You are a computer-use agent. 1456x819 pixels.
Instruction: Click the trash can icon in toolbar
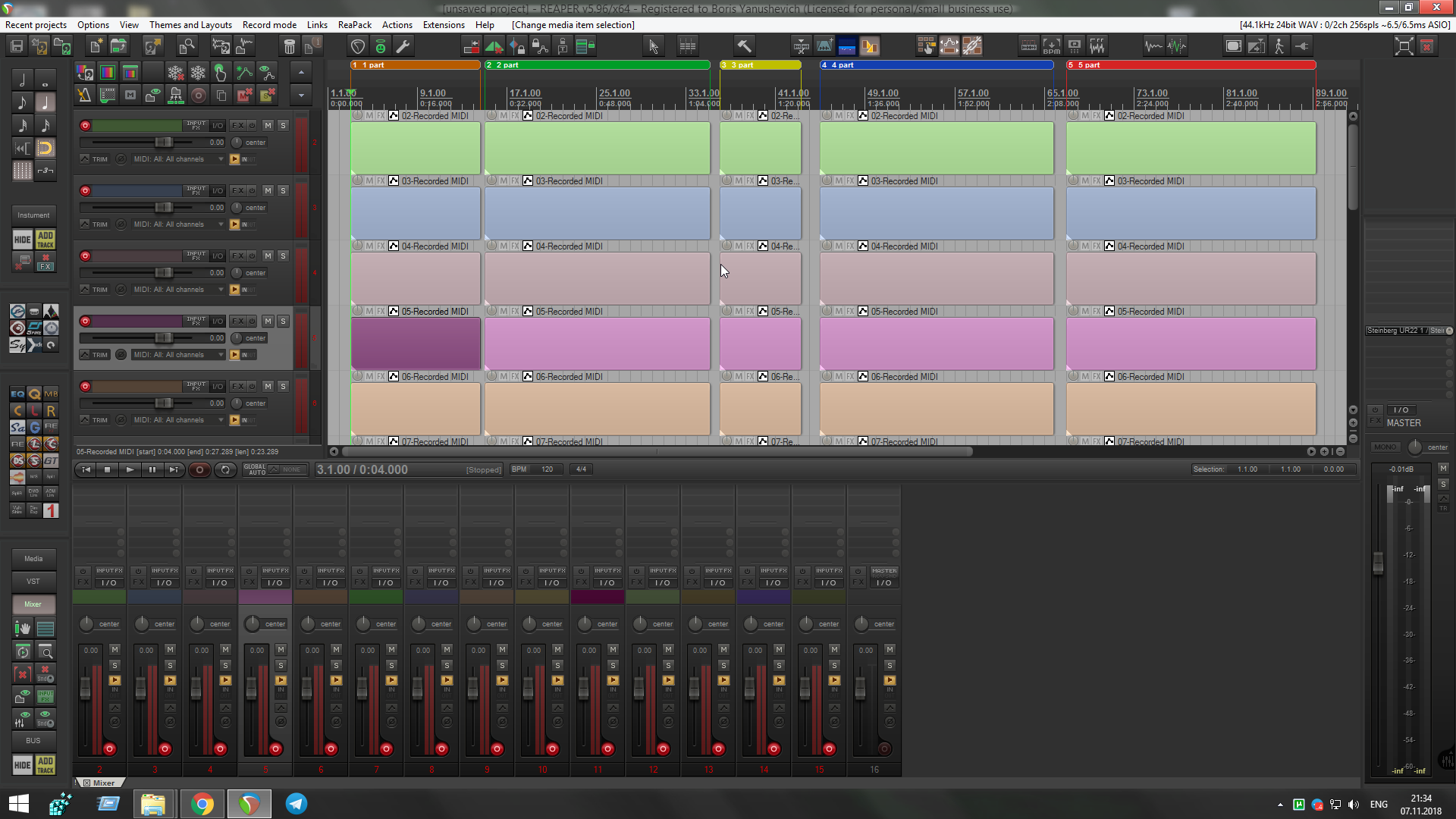(x=289, y=46)
